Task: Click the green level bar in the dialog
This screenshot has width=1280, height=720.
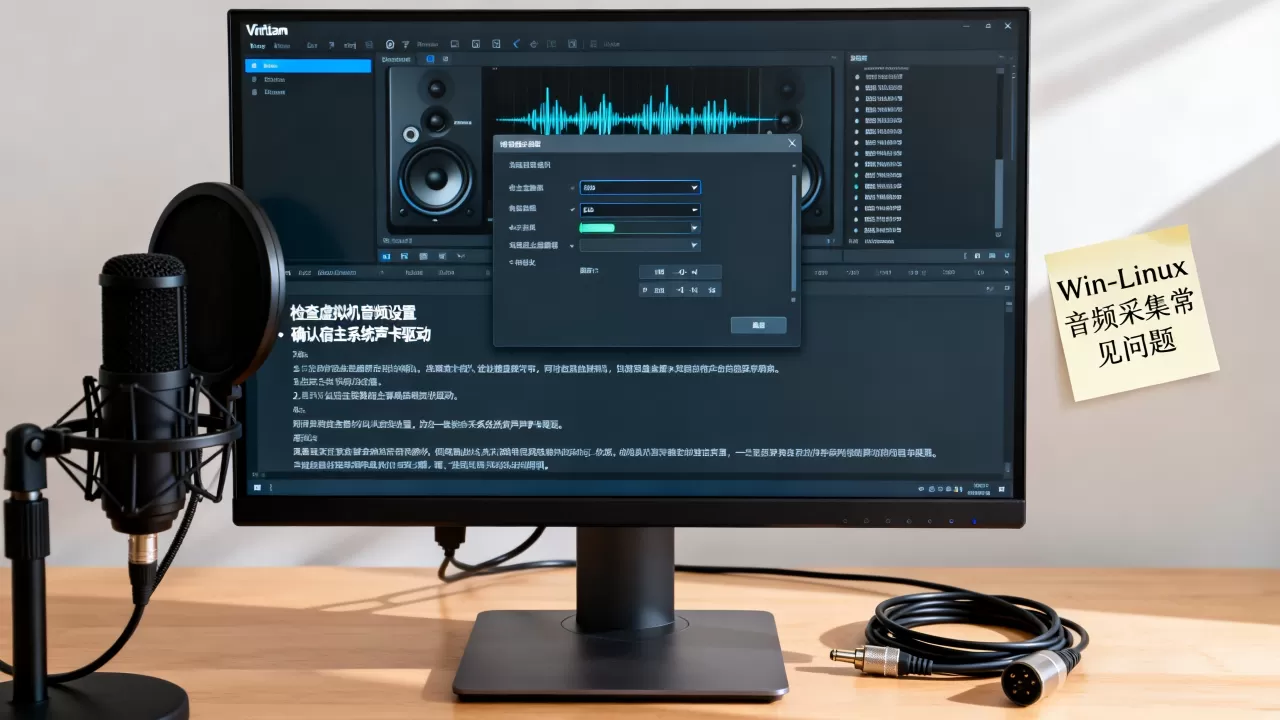Action: pyautogui.click(x=598, y=228)
